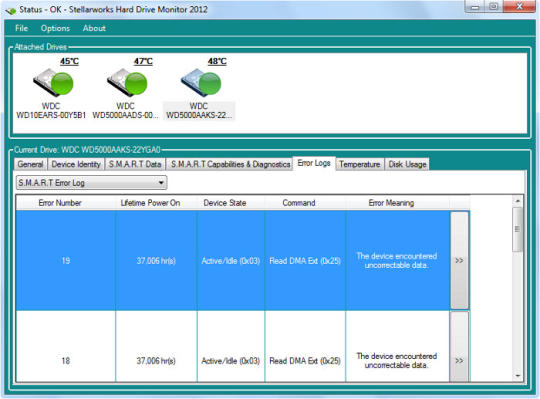
Task: Open the Disk Usage tab
Action: click(407, 164)
